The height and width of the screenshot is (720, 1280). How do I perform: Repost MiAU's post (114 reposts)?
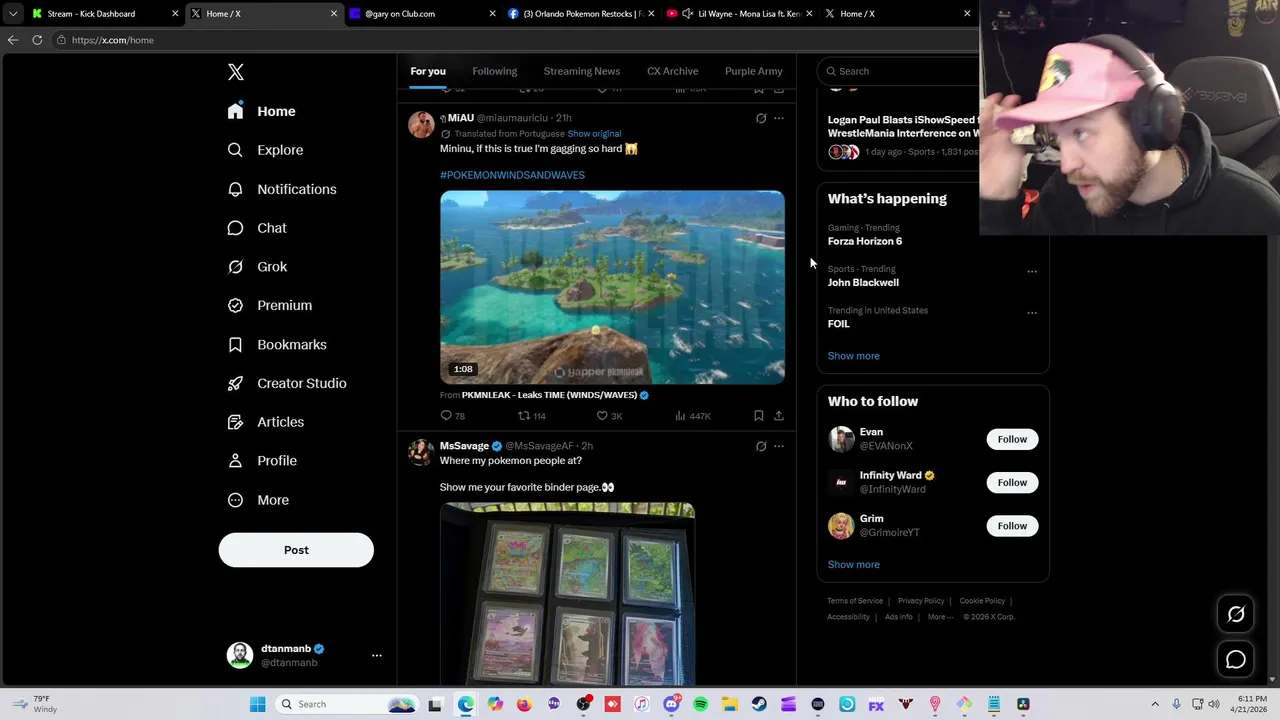point(531,416)
